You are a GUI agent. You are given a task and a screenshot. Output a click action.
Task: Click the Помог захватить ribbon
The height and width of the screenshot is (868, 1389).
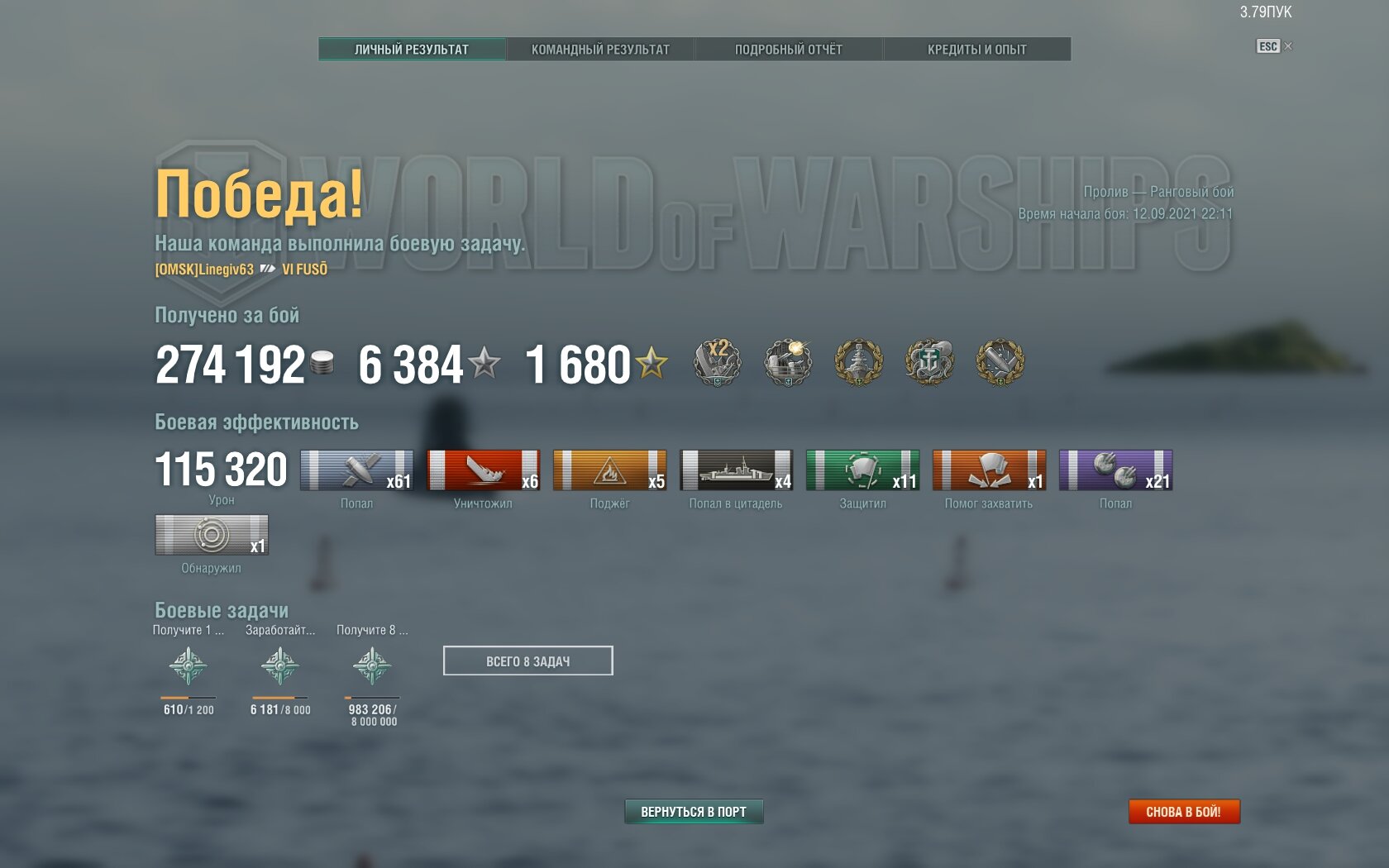click(990, 470)
